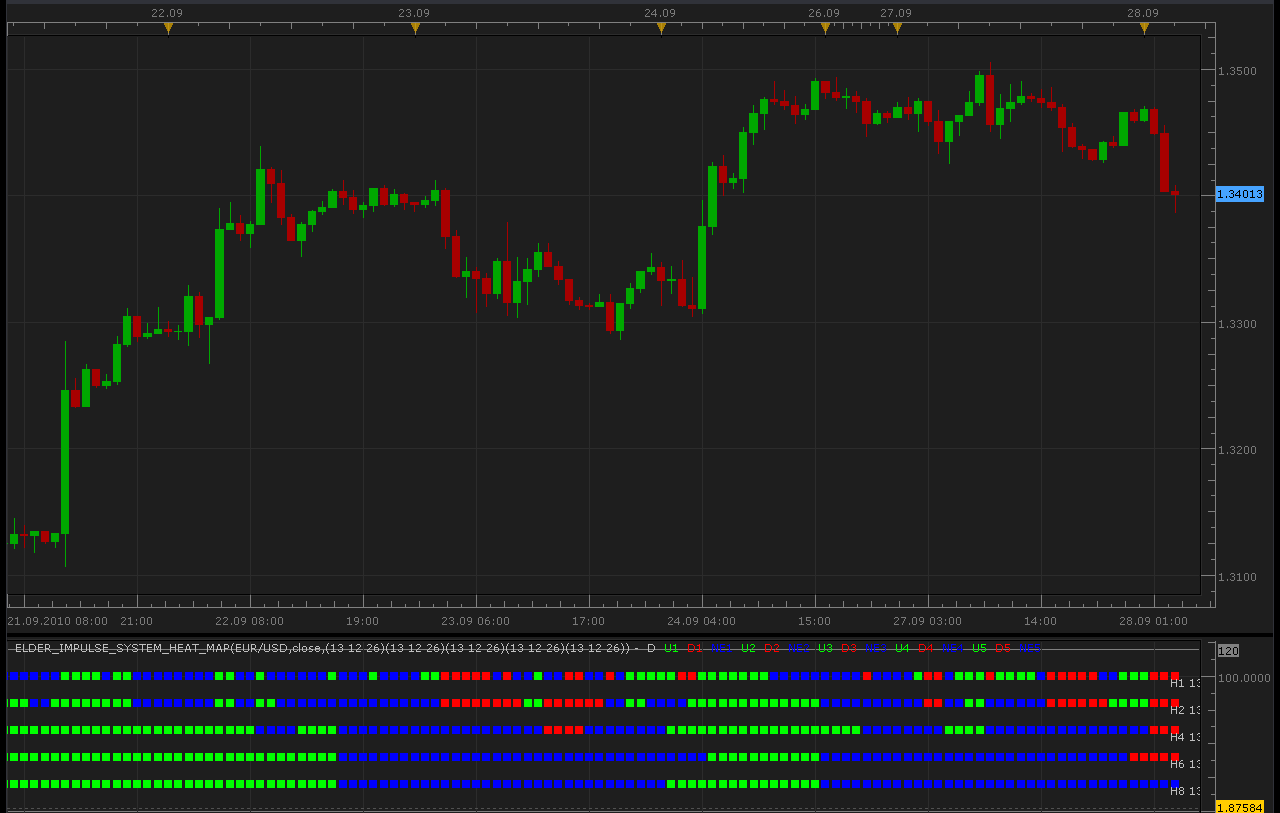This screenshot has width=1280, height=813.
Task: Click the green U3 legend entry
Action: [825, 648]
